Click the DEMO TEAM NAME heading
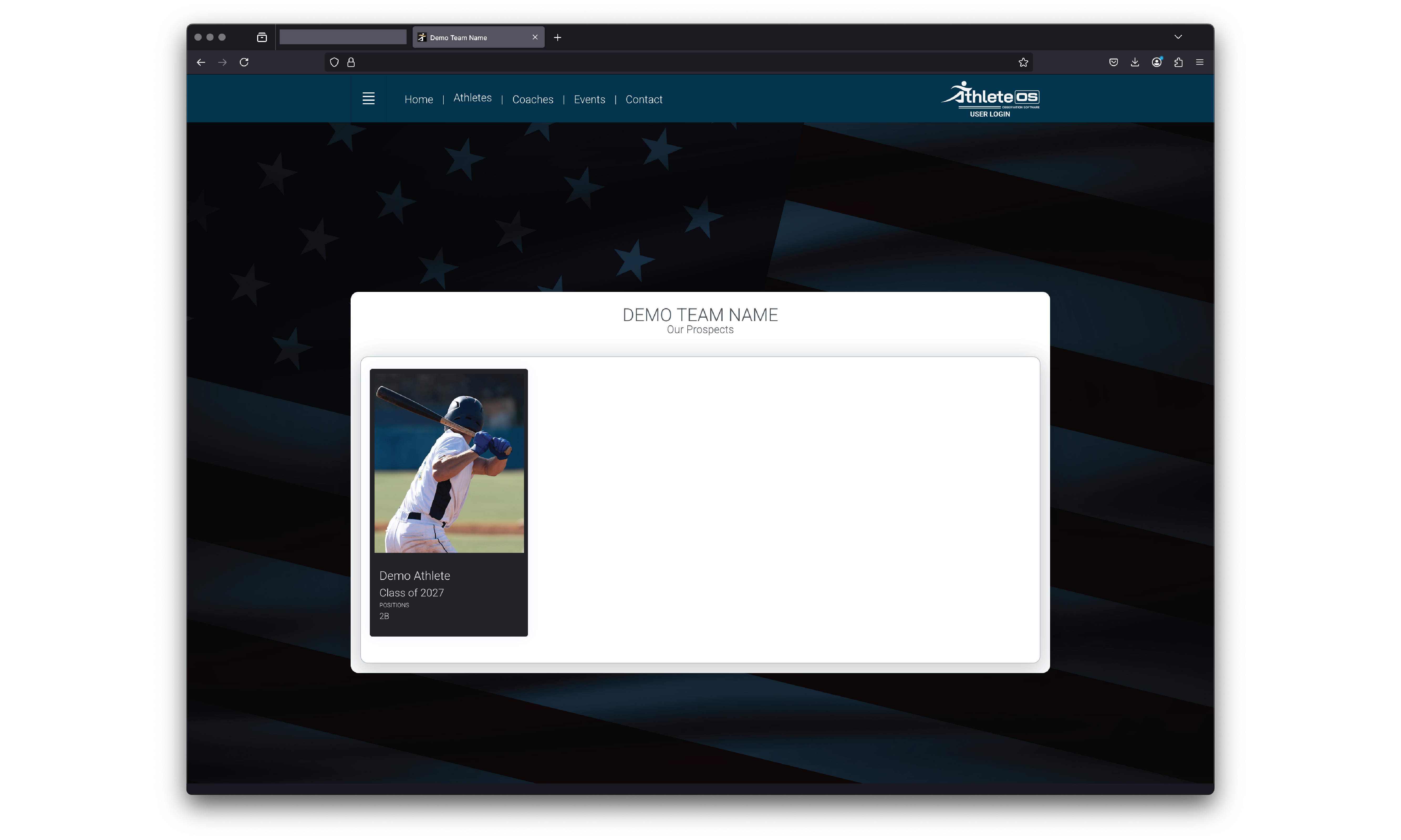The image size is (1401, 840). pos(700,315)
